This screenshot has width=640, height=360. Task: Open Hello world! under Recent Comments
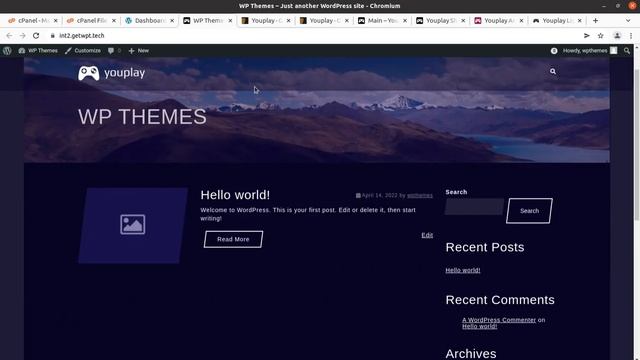point(480,326)
